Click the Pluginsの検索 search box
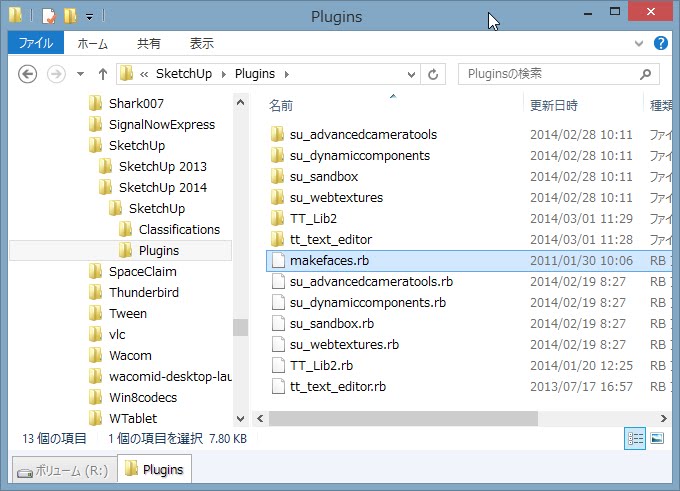The image size is (680, 491). (559, 74)
